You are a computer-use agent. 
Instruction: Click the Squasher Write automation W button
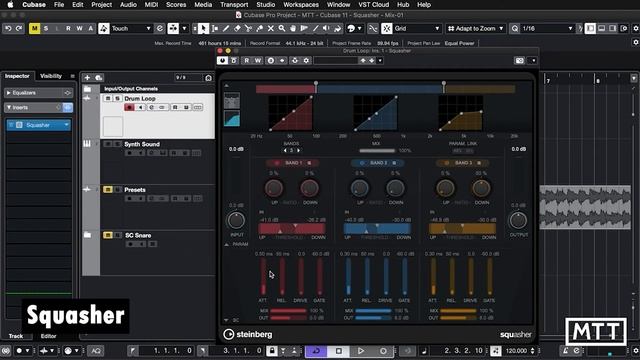tap(258, 60)
